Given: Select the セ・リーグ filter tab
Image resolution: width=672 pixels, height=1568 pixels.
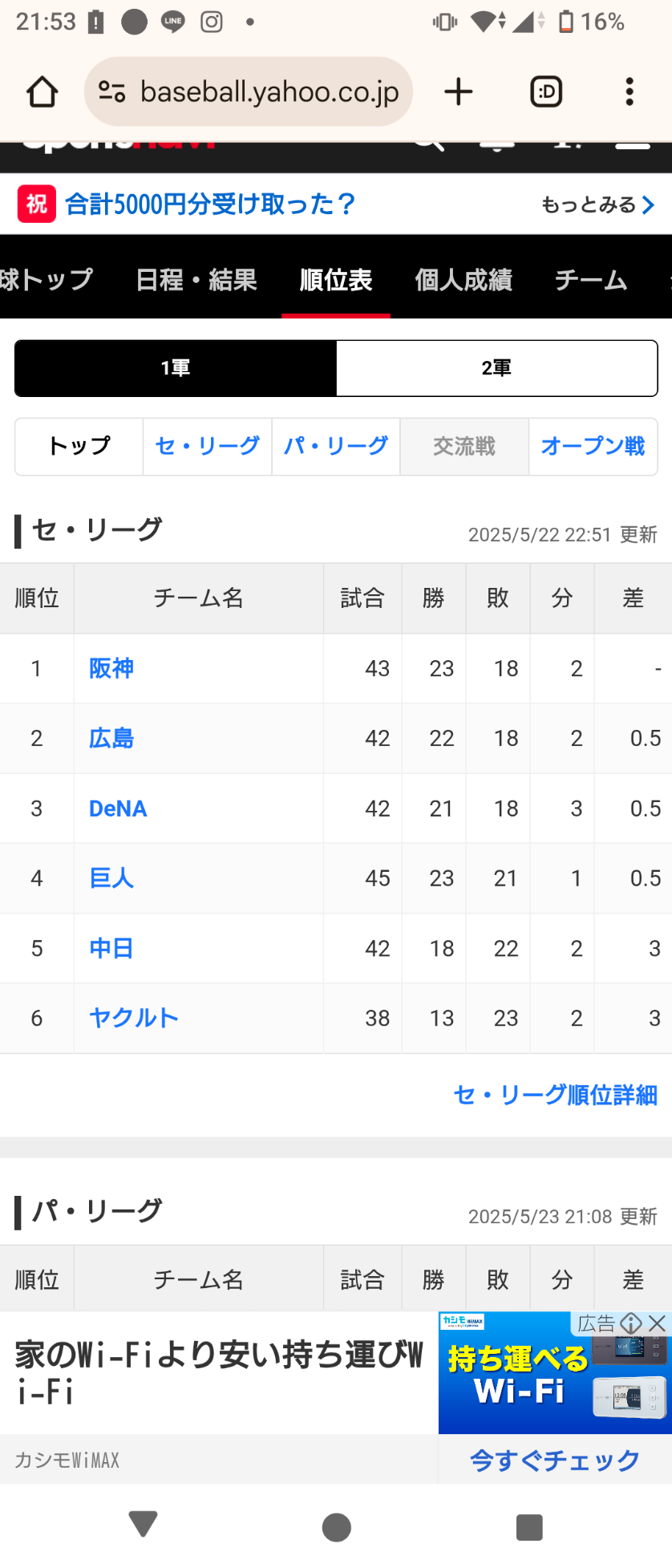Looking at the screenshot, I should 208,446.
